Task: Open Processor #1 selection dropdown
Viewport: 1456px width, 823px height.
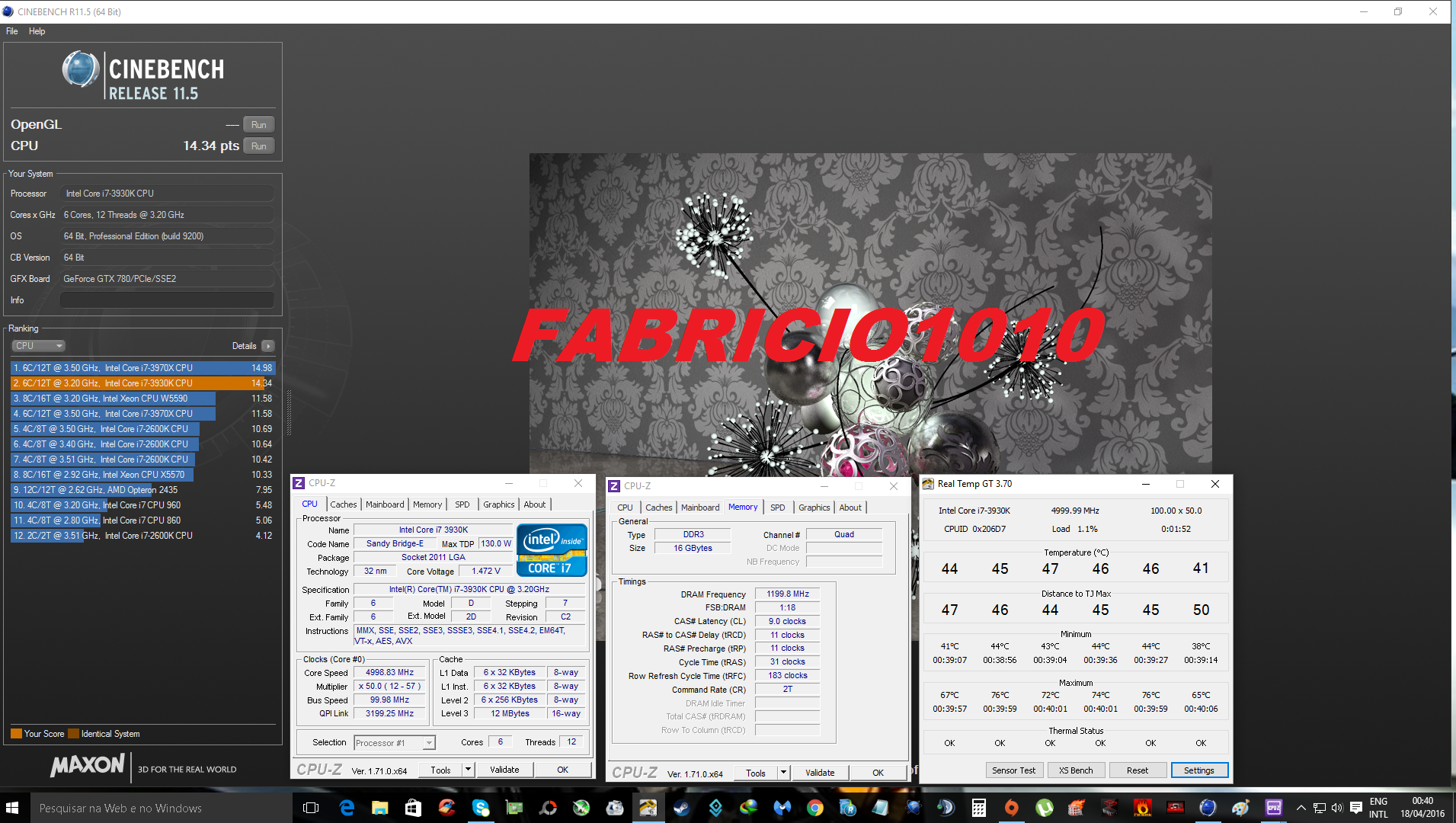Action: pyautogui.click(x=394, y=743)
